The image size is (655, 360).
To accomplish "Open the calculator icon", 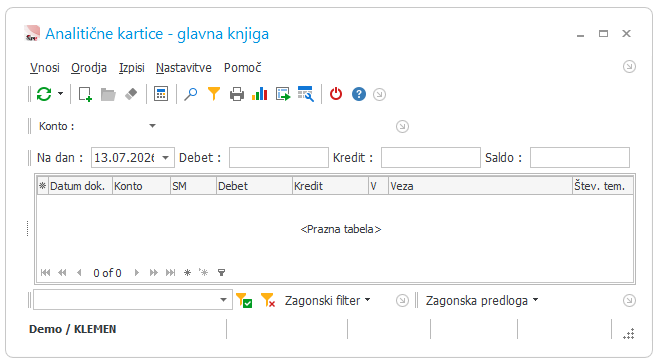I will [x=161, y=94].
